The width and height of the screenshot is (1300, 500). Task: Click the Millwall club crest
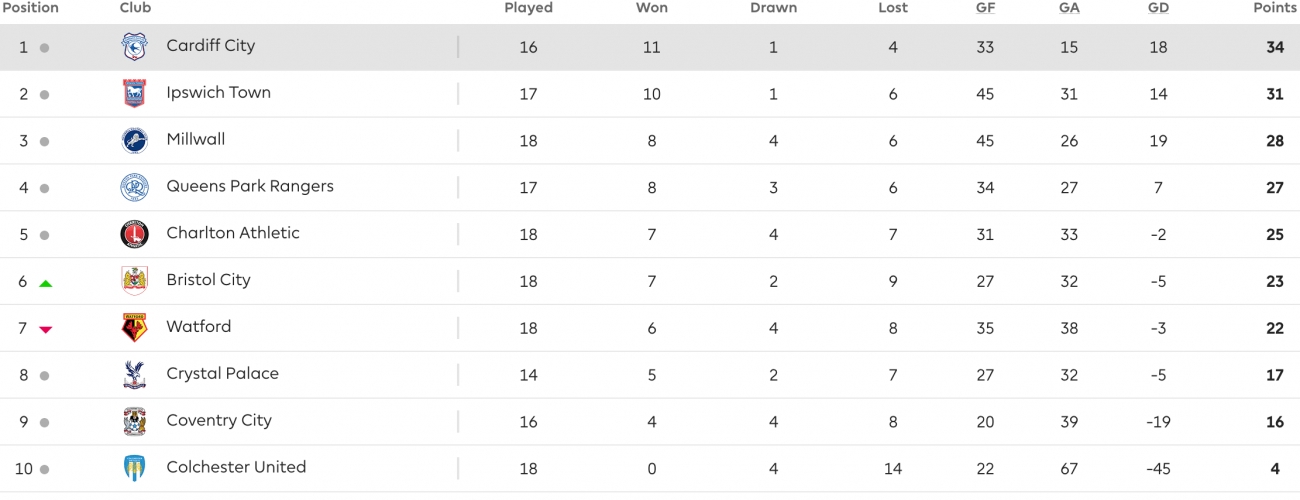tap(134, 141)
